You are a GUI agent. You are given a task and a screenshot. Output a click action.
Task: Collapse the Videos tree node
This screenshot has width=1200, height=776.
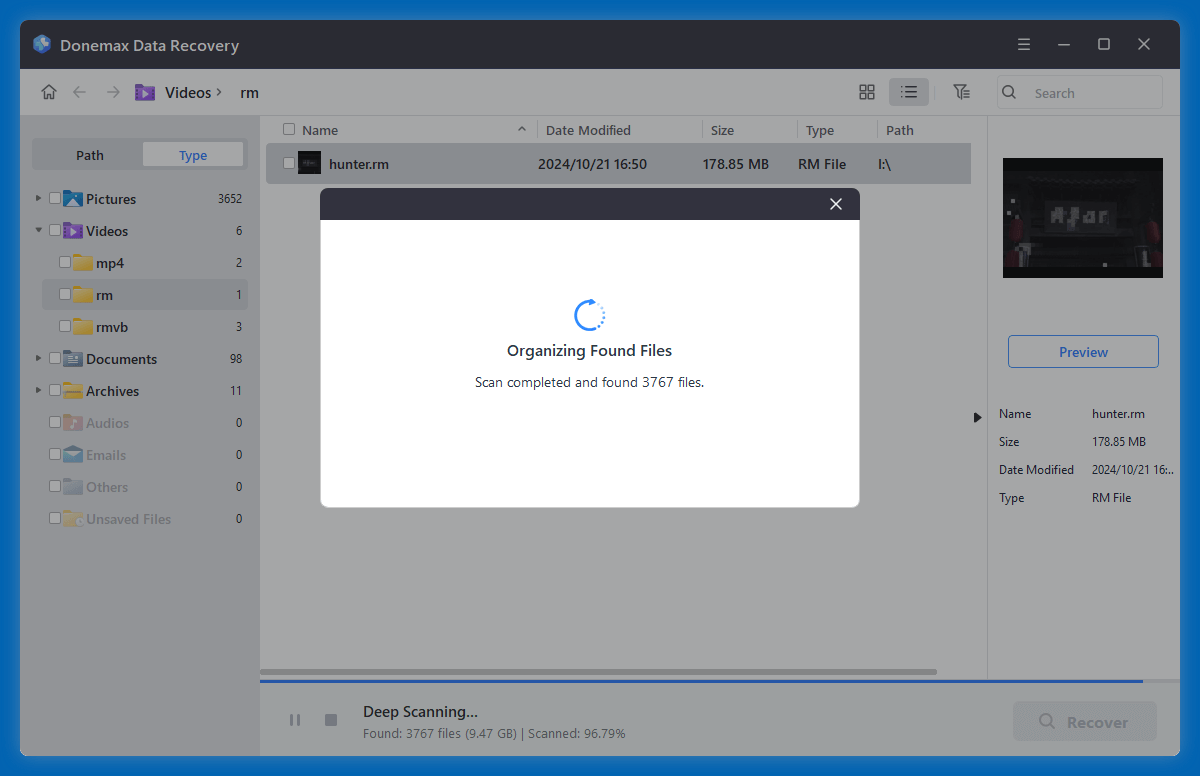pyautogui.click(x=38, y=230)
